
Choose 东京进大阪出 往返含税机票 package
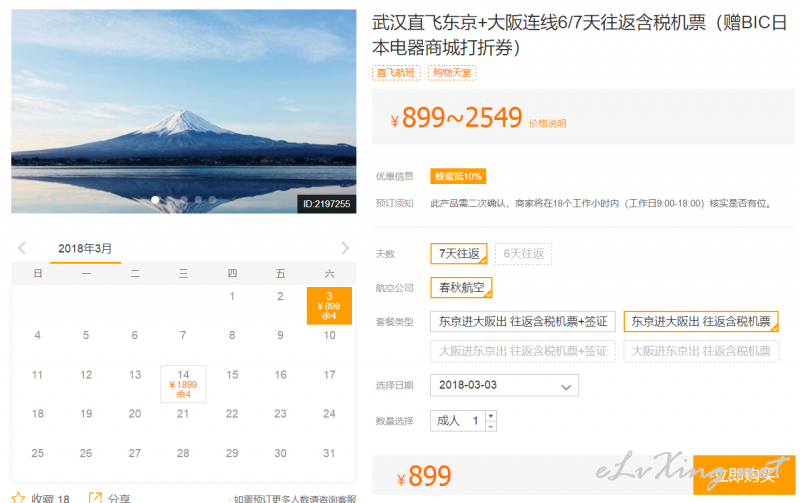[x=701, y=321]
